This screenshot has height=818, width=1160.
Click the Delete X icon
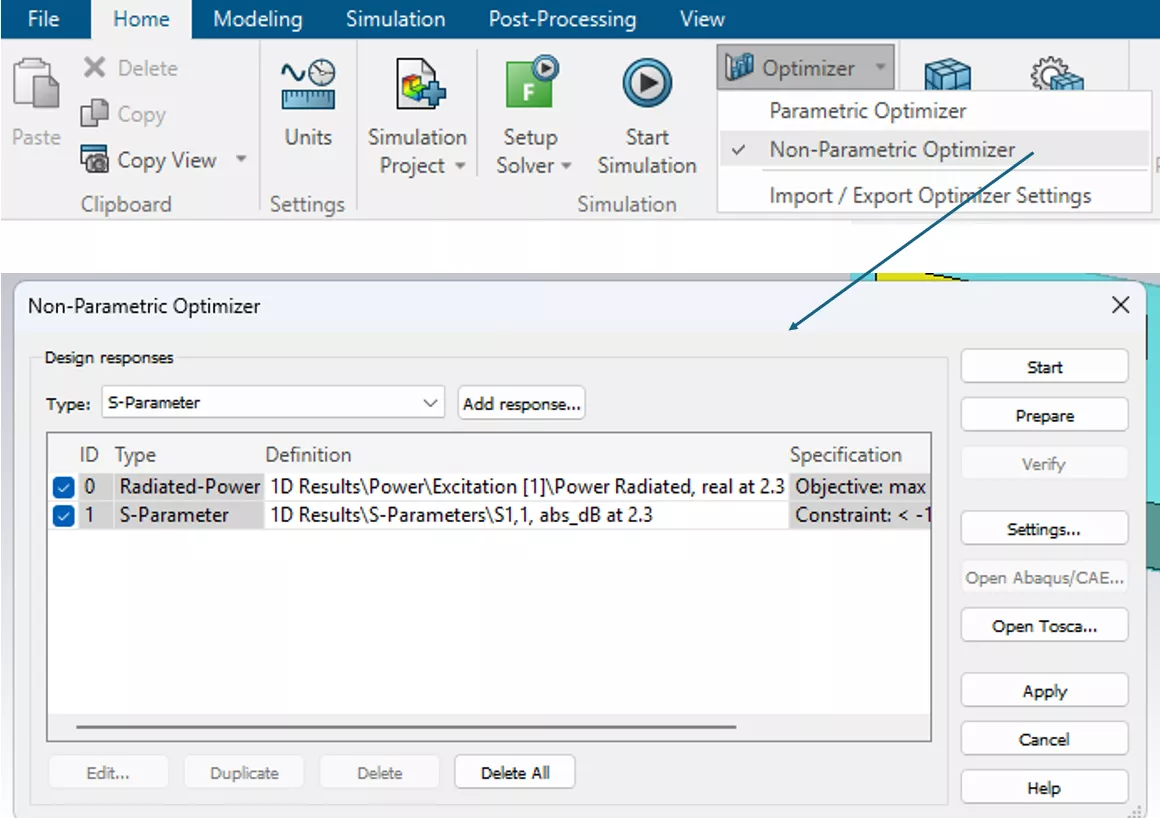(x=95, y=68)
